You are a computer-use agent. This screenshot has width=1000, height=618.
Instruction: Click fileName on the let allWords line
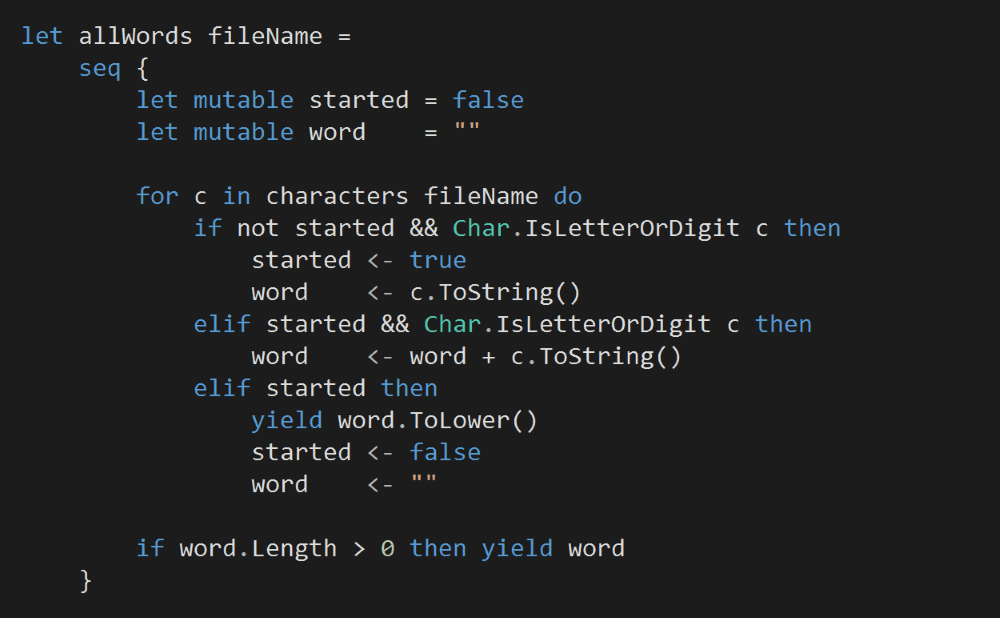[x=265, y=36]
